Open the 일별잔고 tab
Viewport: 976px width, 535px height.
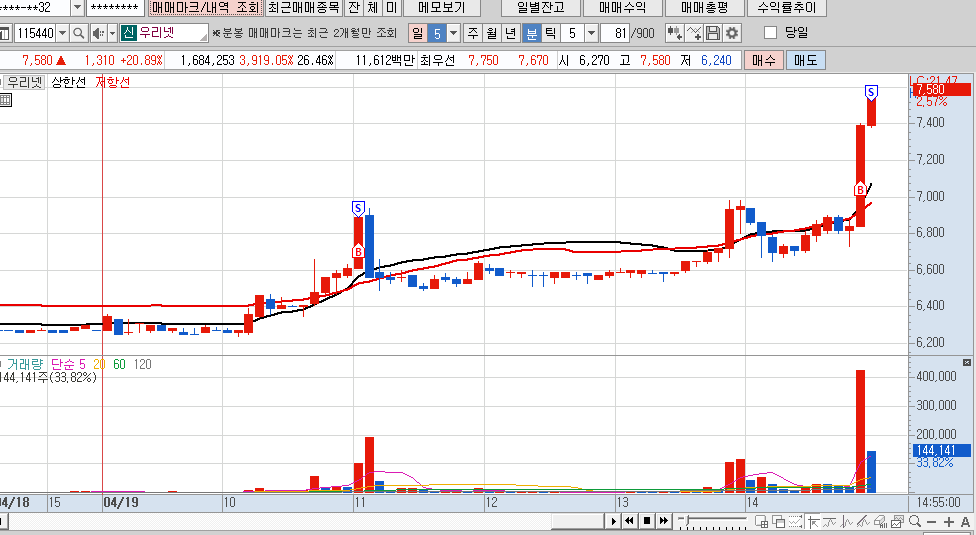click(540, 7)
